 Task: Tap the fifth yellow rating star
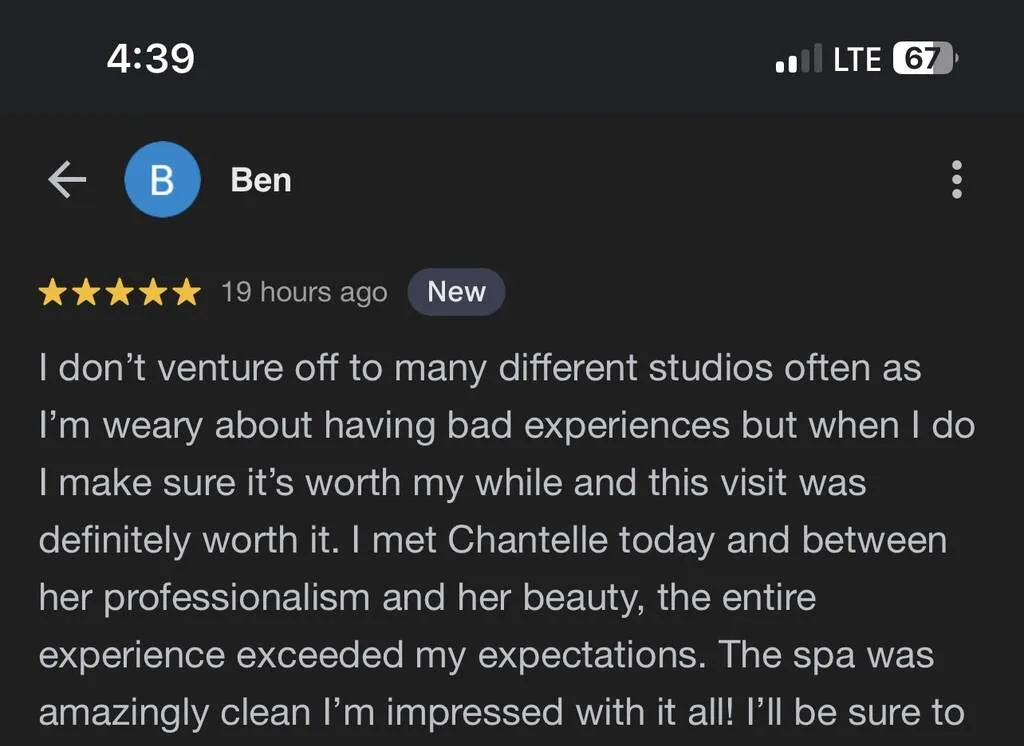(187, 292)
